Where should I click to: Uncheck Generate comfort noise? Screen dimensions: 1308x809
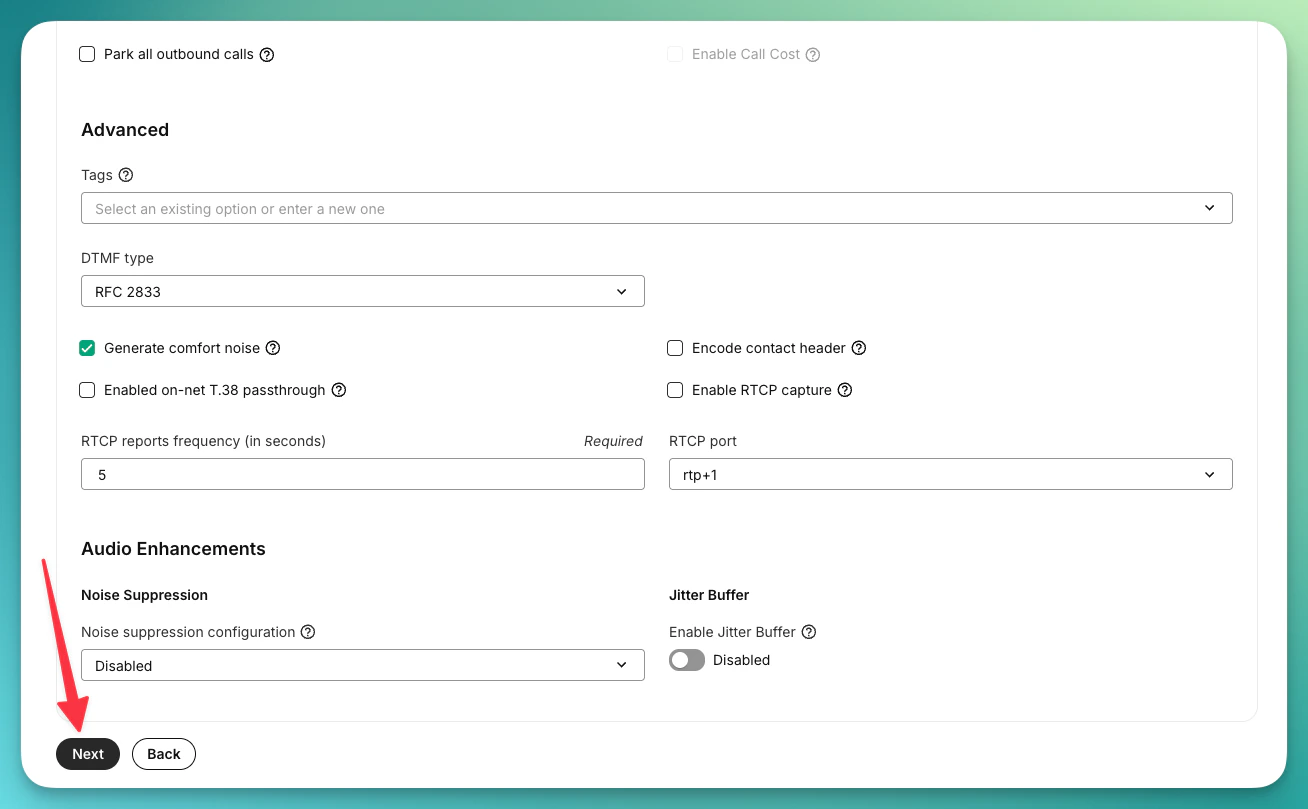click(x=87, y=348)
